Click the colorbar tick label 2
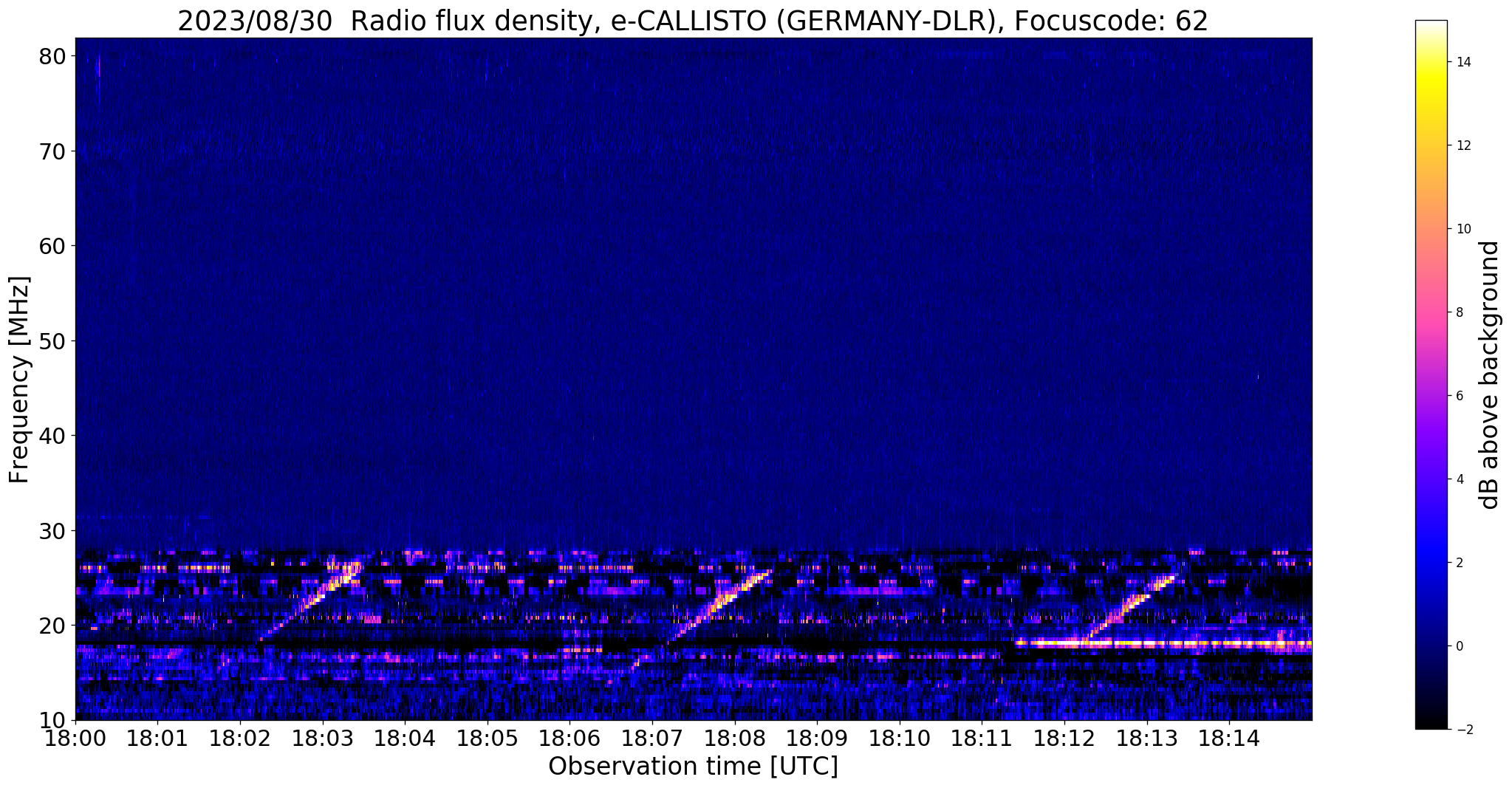Viewport: 1512px width, 788px height. coord(1459,563)
